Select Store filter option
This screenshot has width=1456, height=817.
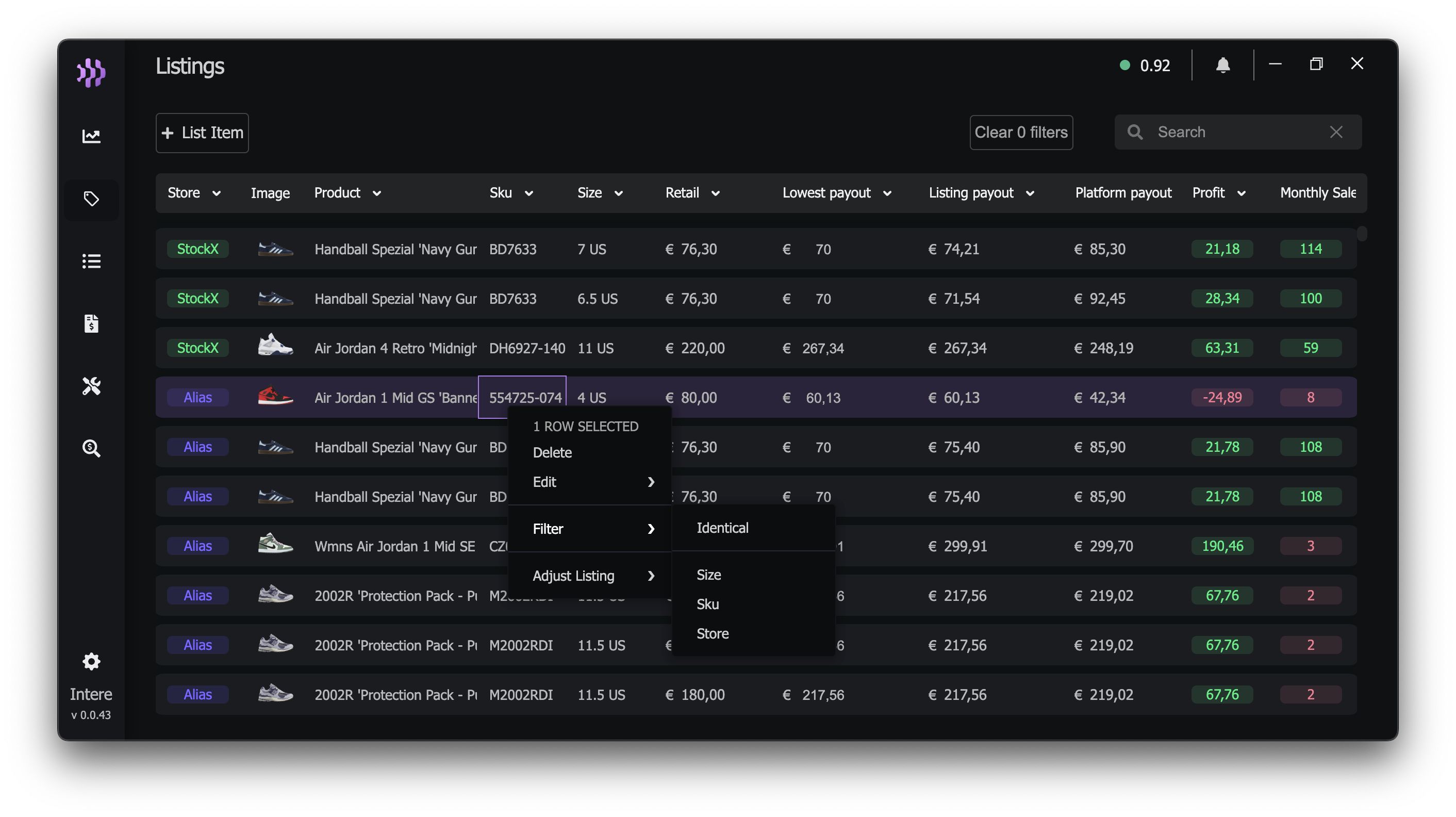[x=753, y=633]
